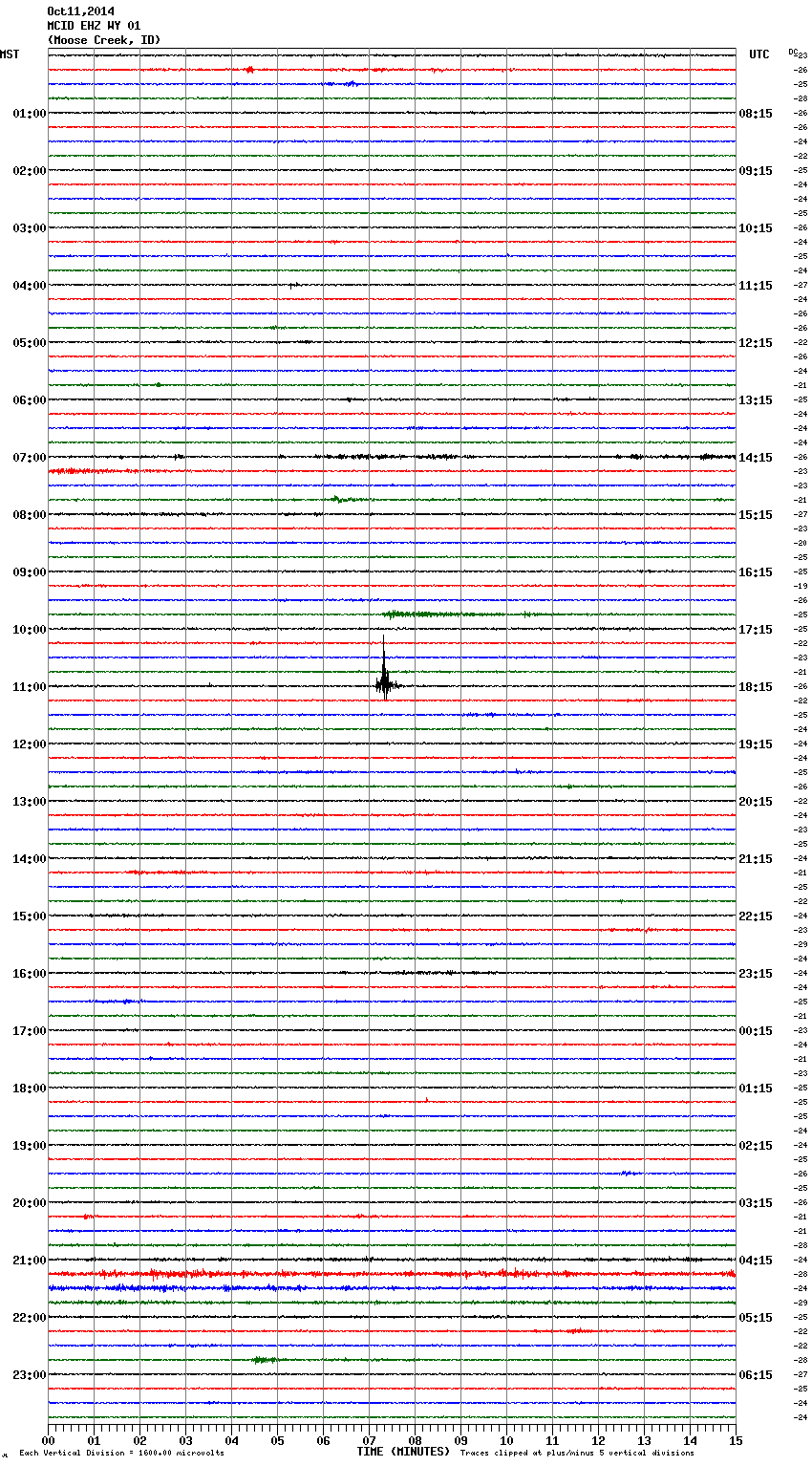Select the 23:00 MST row label

click(29, 1375)
